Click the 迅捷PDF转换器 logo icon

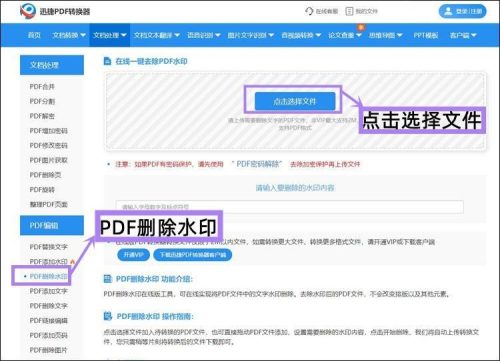pyautogui.click(x=28, y=11)
